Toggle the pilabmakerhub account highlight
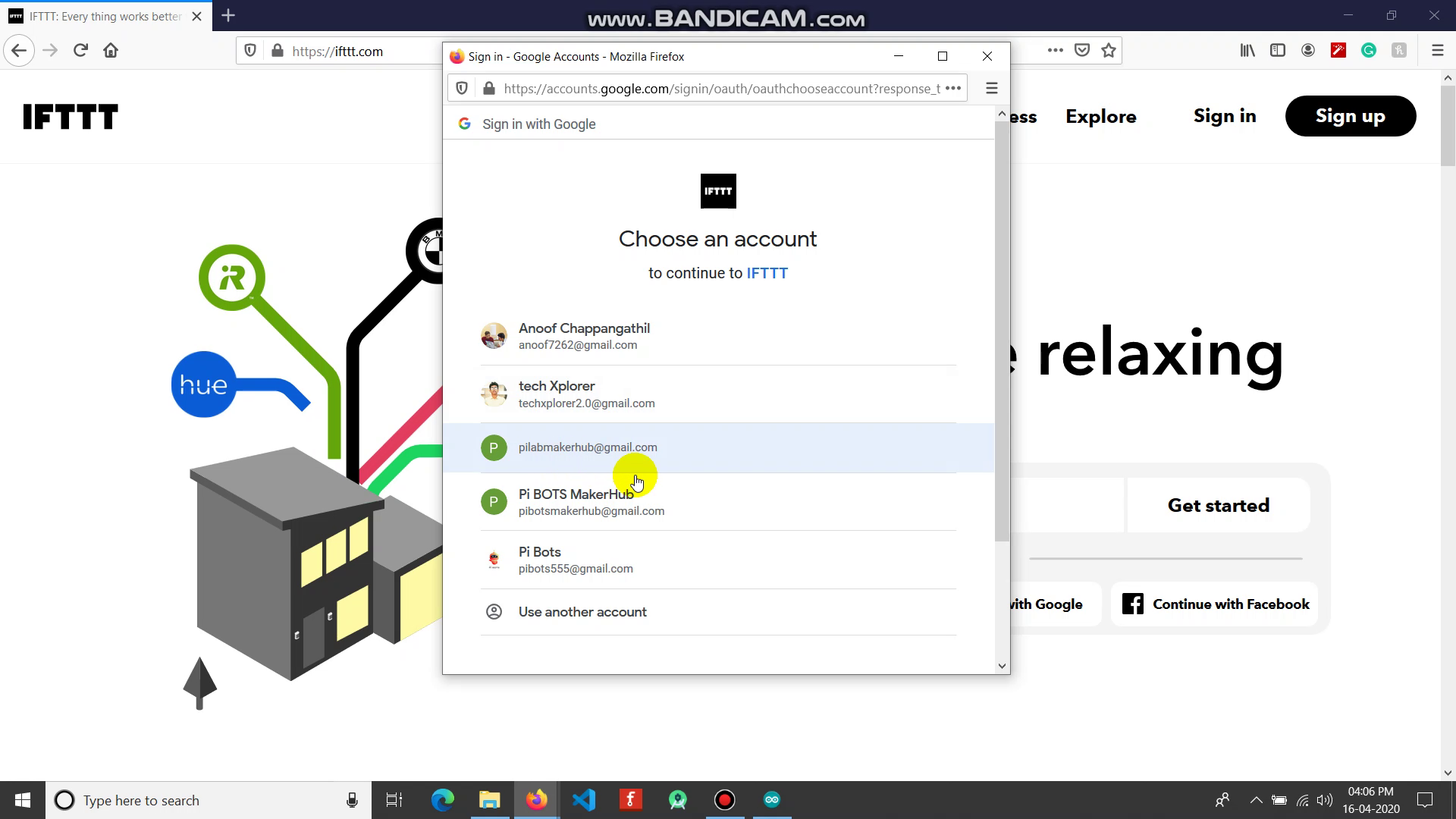Screen dimensions: 1456x819 click(x=720, y=448)
